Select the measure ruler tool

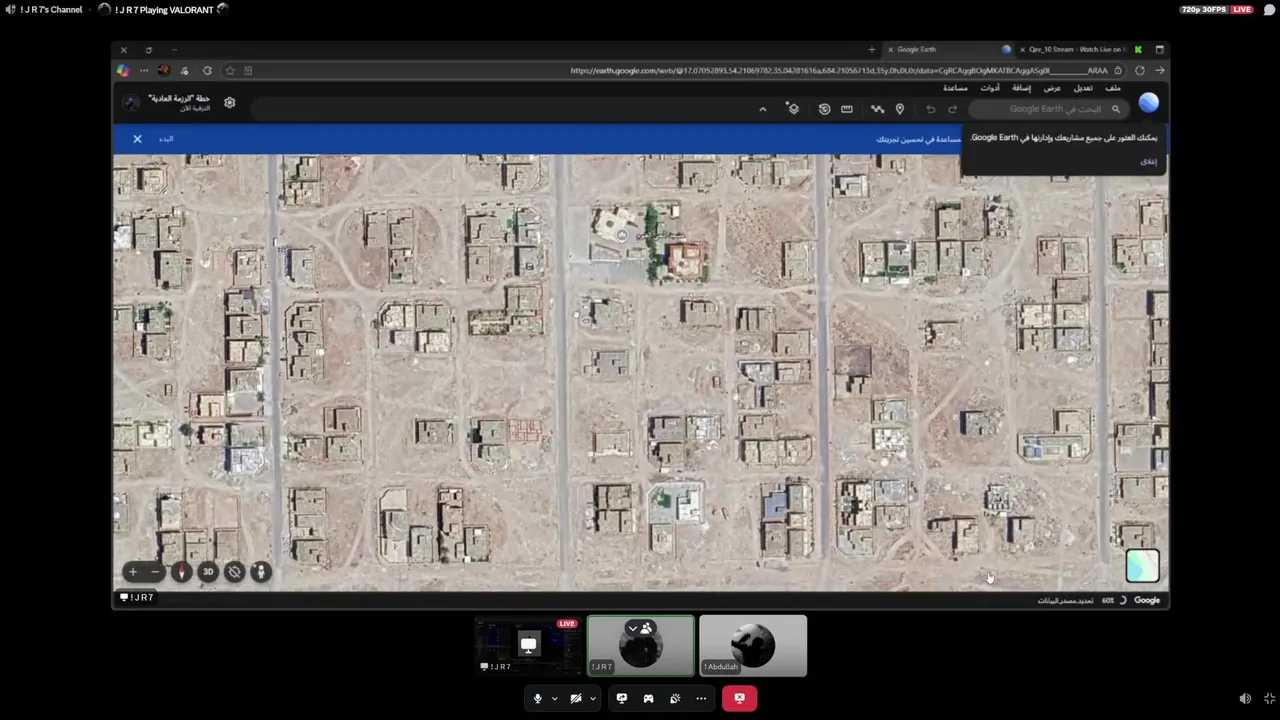[847, 109]
